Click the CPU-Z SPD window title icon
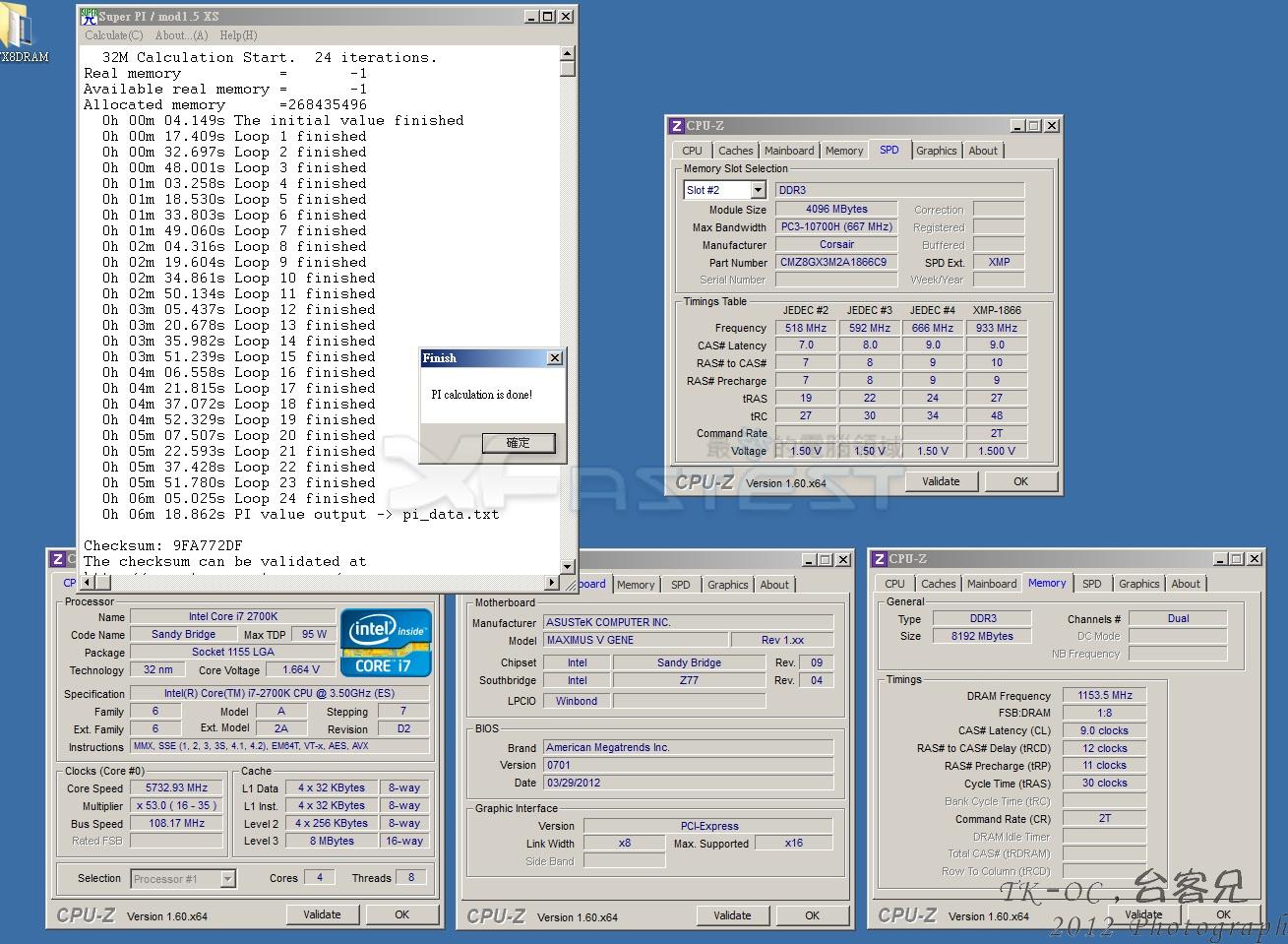Screen dimensions: 1288x944 click(676, 126)
